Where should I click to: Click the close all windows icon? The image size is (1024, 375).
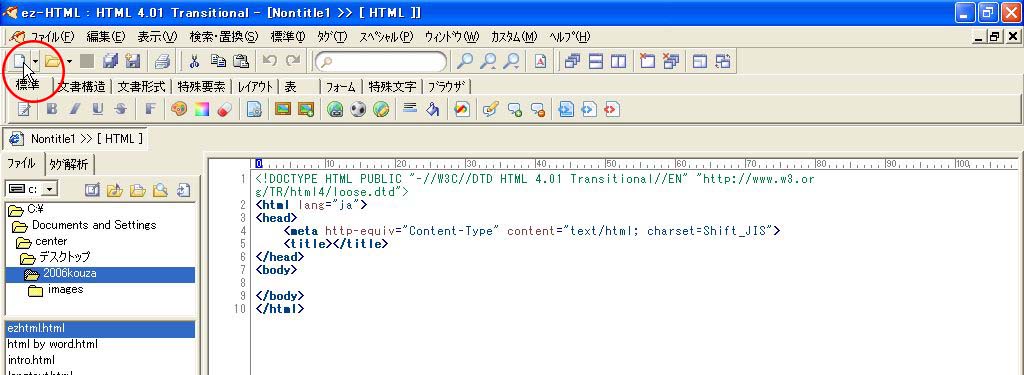pos(670,61)
